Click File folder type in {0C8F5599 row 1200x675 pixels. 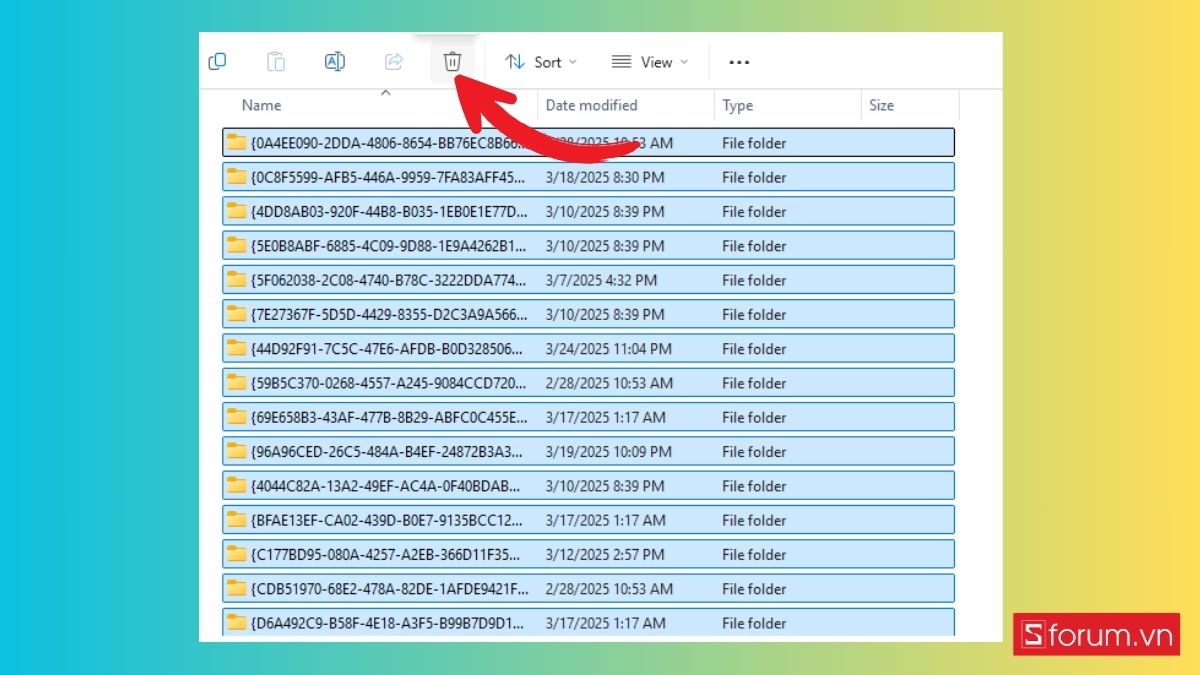(754, 177)
